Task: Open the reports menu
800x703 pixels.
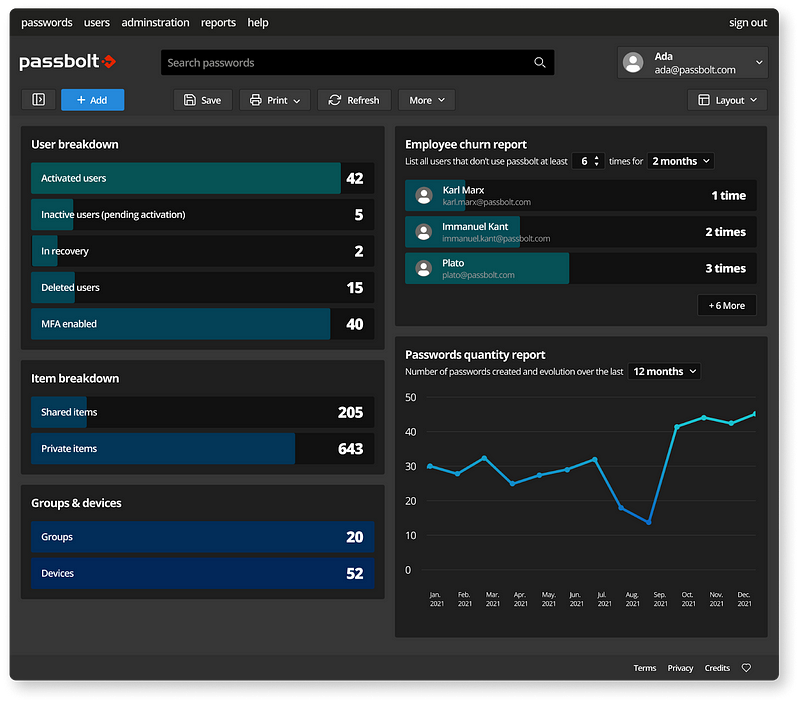Action: click(218, 22)
